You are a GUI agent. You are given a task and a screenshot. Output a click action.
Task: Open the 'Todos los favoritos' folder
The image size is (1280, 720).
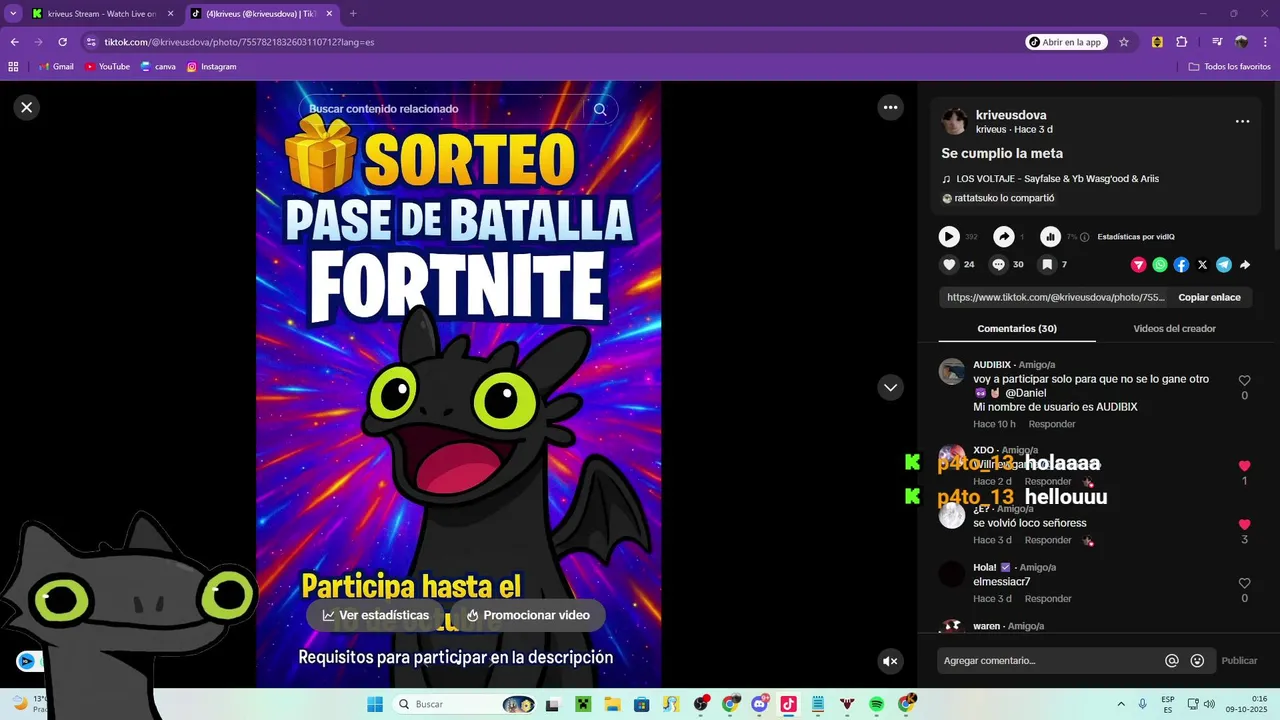[x=1229, y=67]
